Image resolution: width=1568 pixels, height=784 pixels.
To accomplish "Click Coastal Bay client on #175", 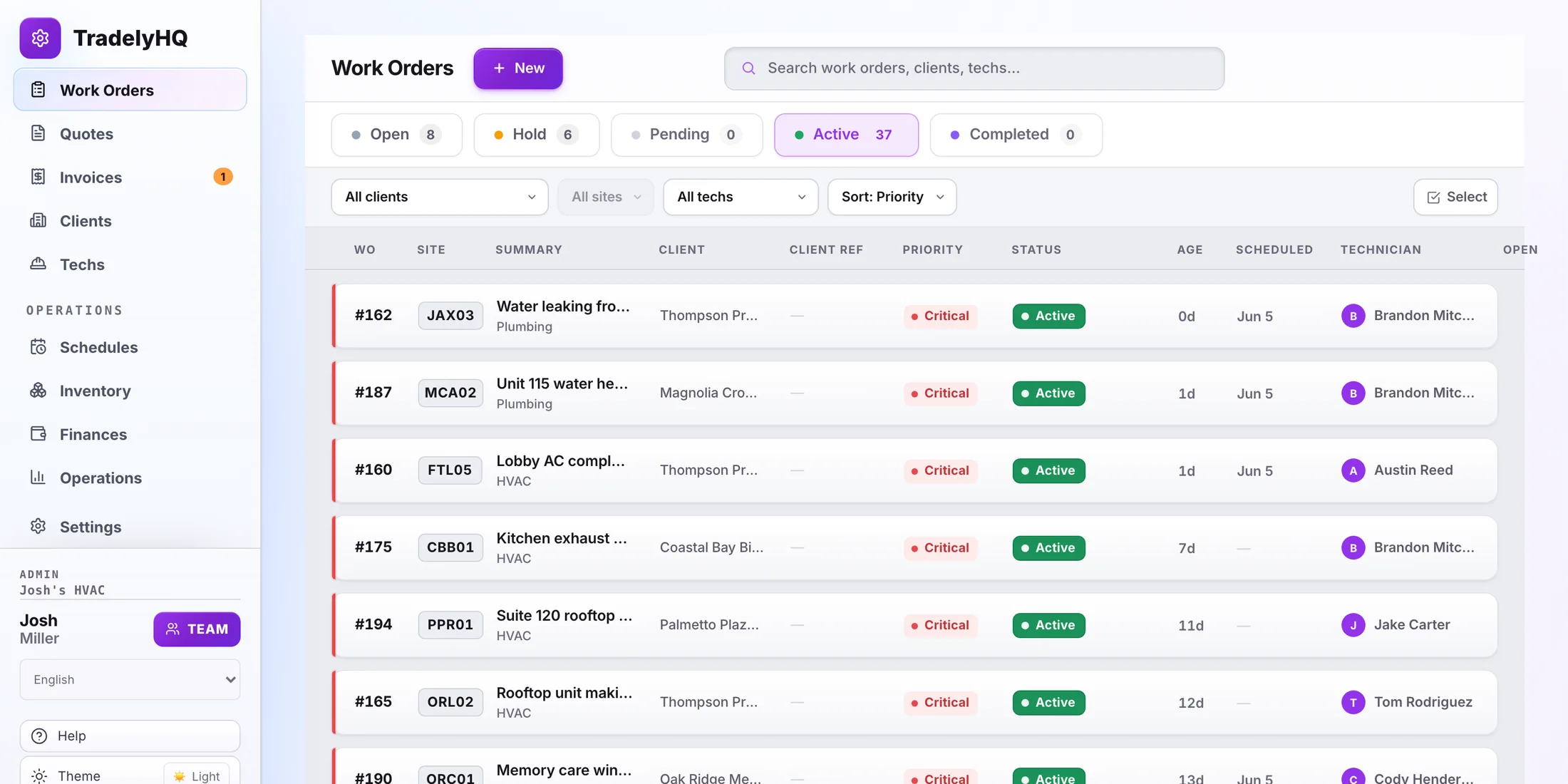I will 711,547.
